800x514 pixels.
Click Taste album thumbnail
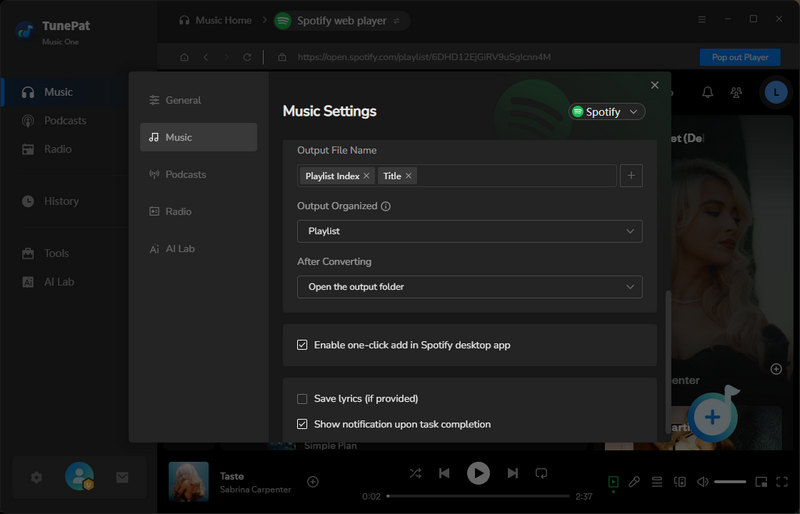point(188,481)
